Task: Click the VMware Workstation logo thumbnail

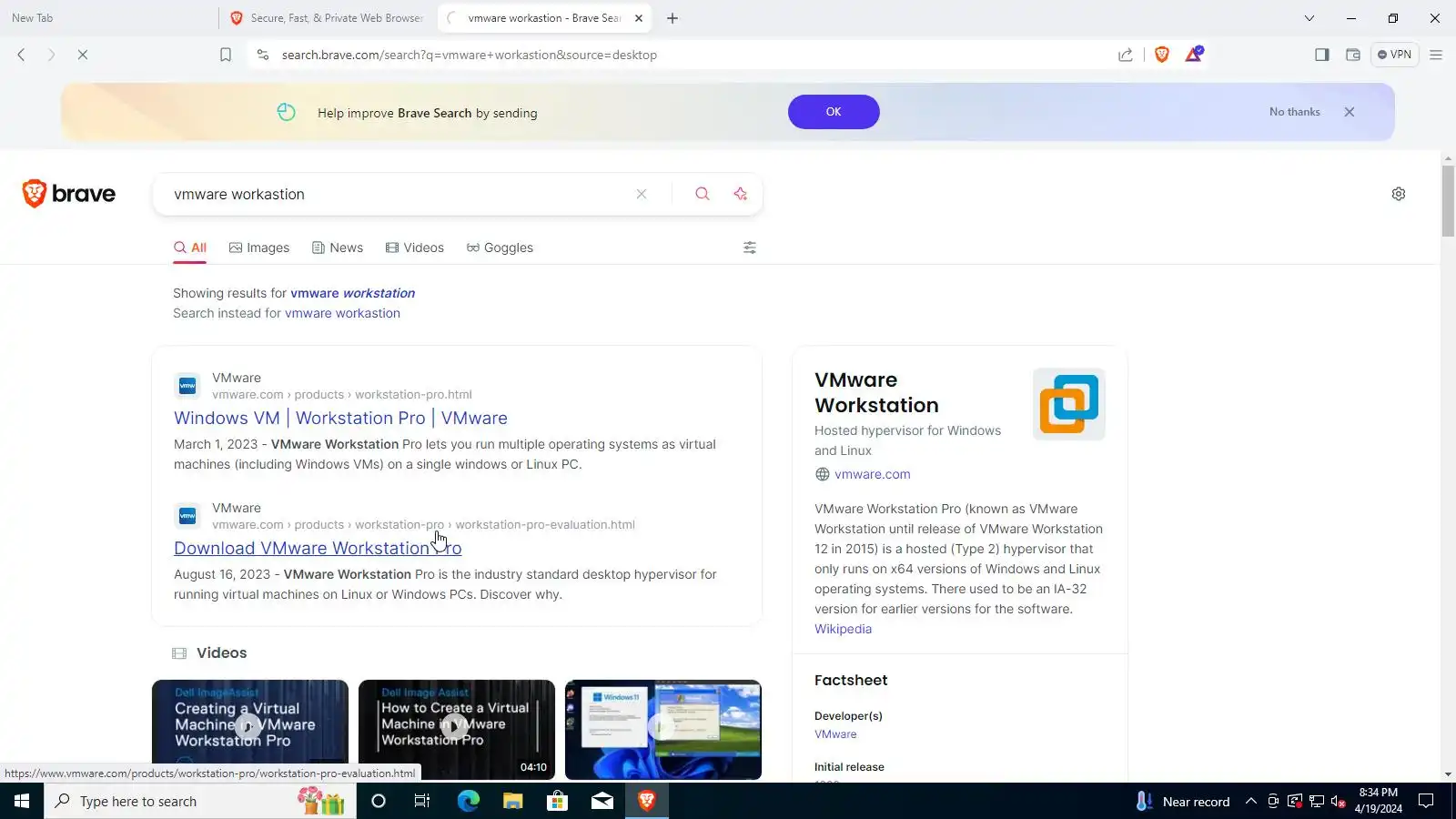Action: (1069, 404)
